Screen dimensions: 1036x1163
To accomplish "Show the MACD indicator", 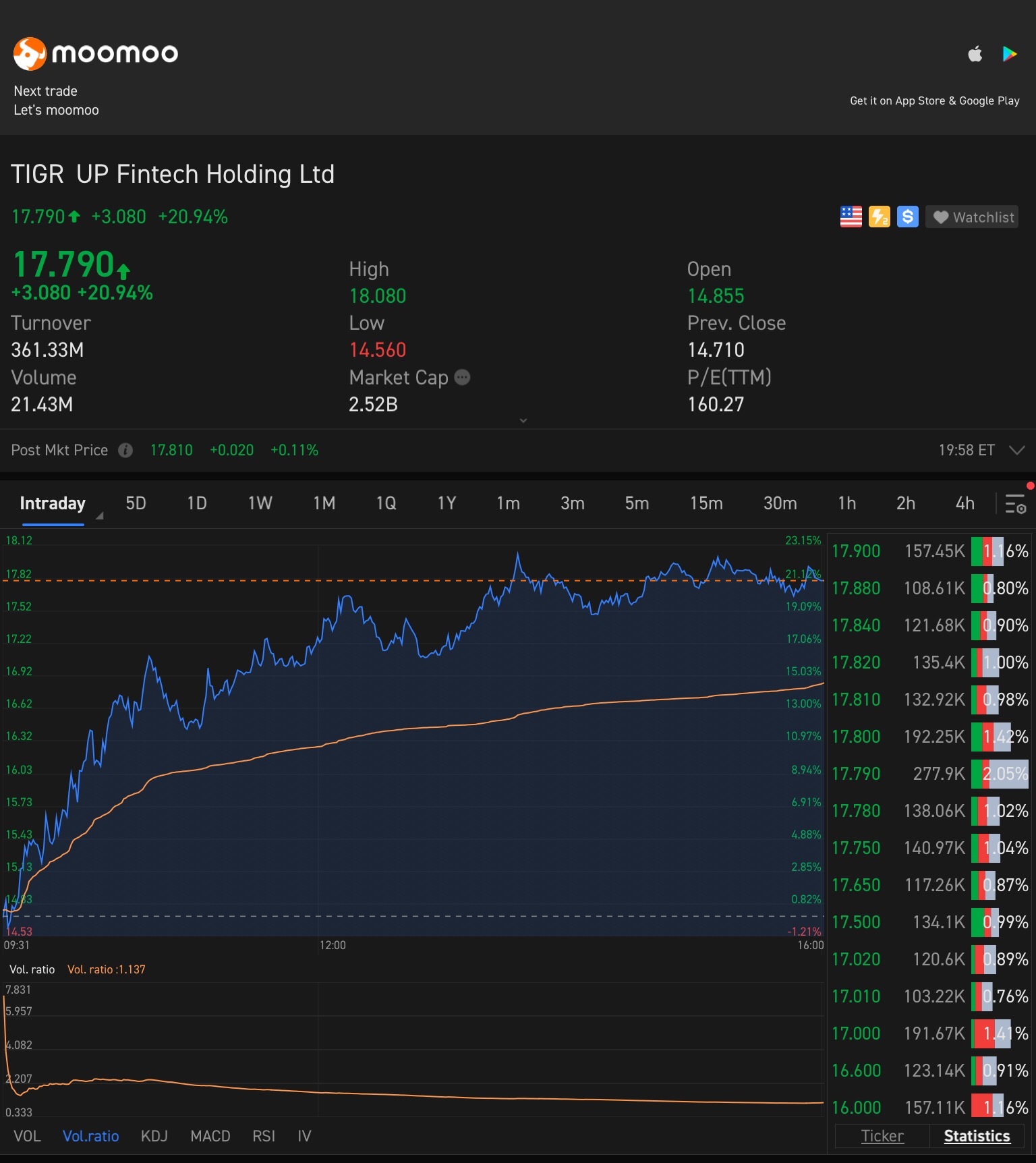I will click(x=210, y=1136).
